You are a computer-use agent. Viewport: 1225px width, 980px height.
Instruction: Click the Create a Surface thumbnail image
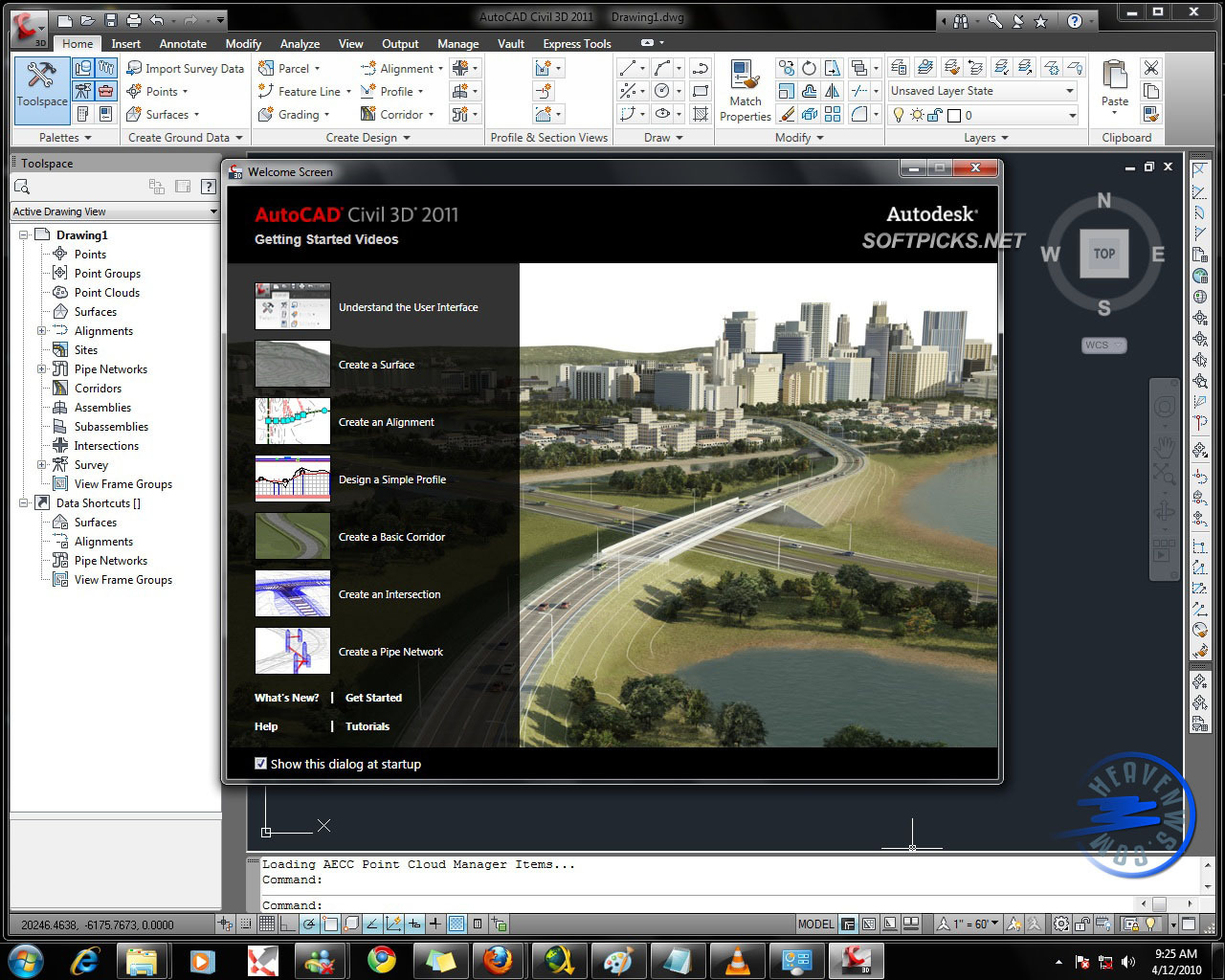(x=292, y=364)
